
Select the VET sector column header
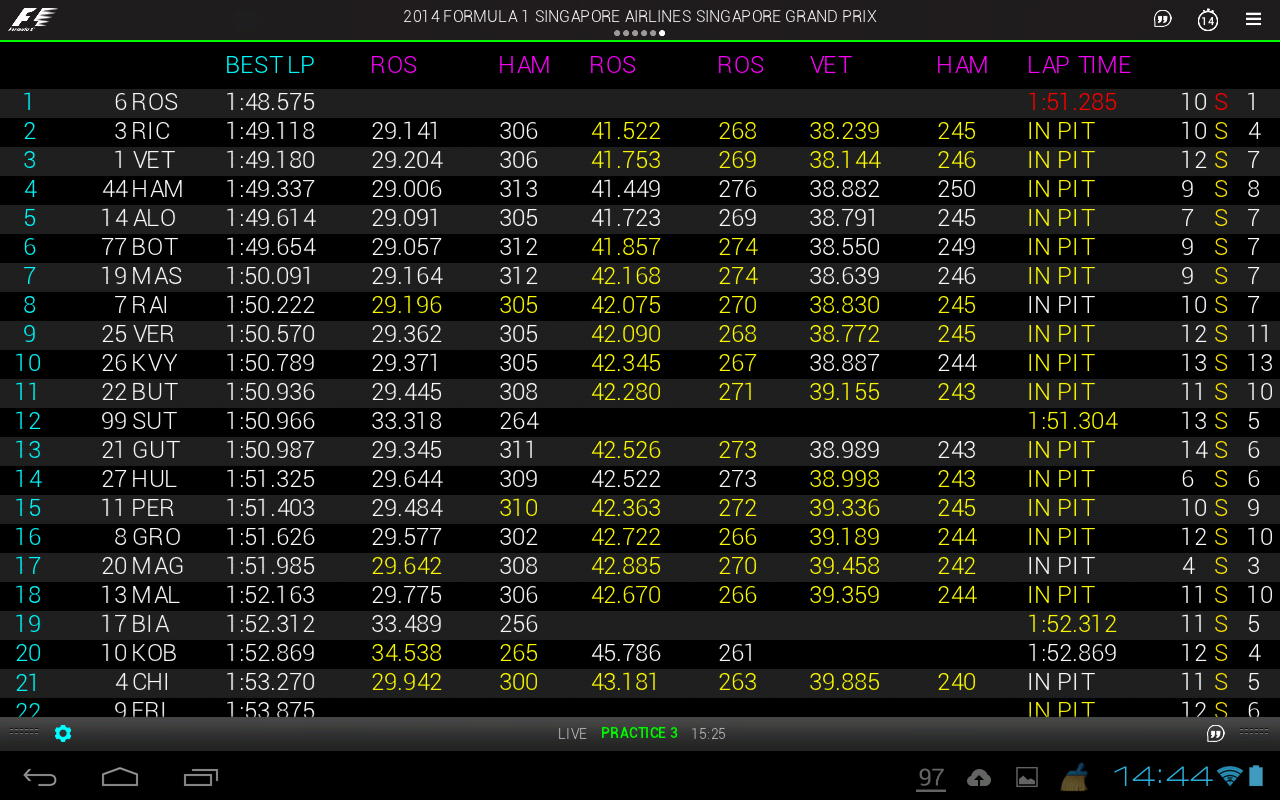pos(830,65)
